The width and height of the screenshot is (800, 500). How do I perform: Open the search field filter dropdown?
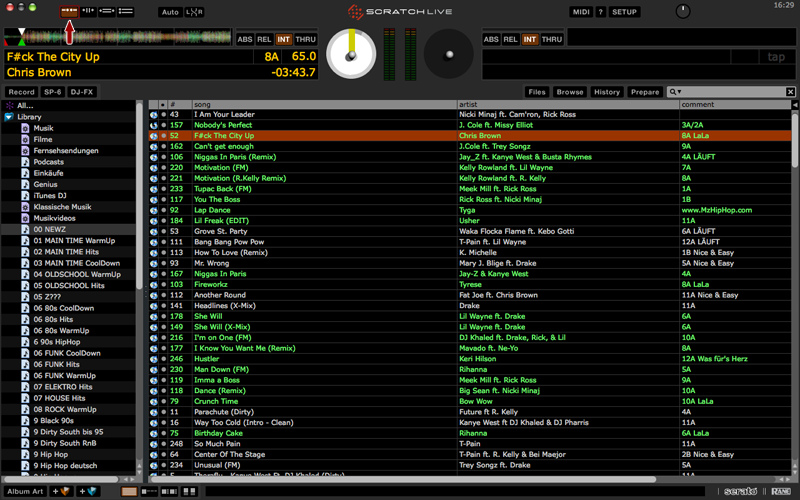point(677,92)
